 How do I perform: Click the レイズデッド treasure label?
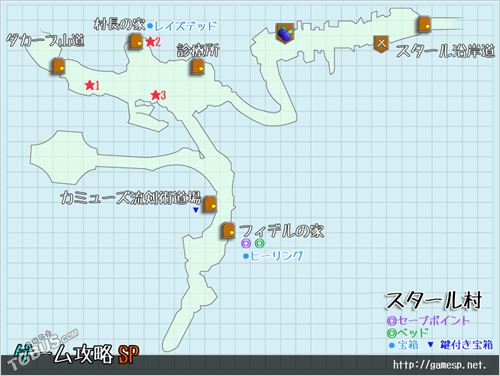point(186,26)
